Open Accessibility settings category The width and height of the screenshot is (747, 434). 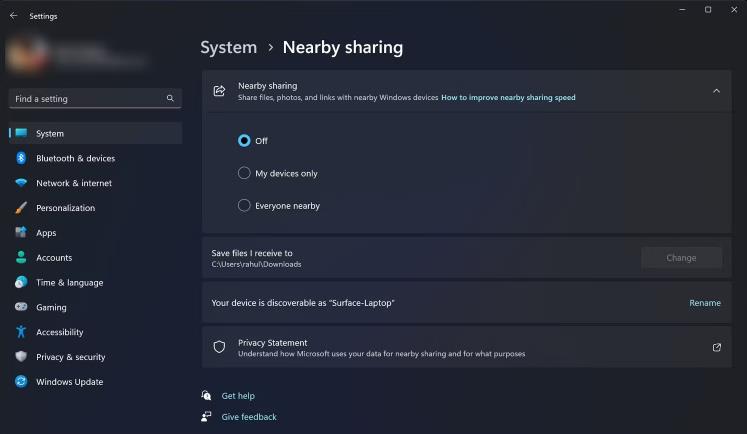click(x=95, y=332)
